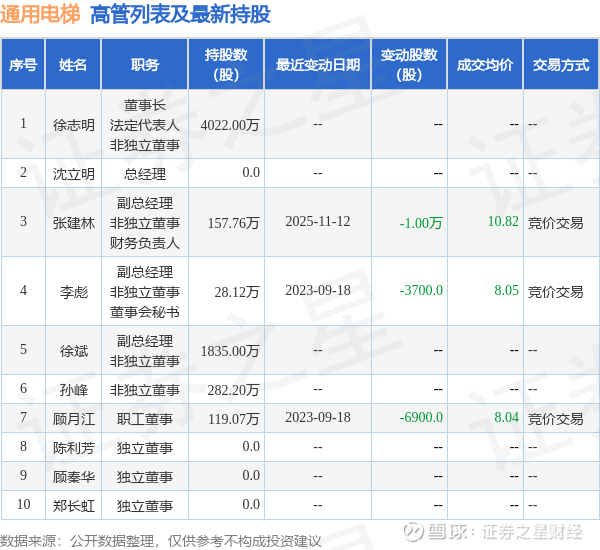
Task: Click the 姓名 column header
Action: 73,64
